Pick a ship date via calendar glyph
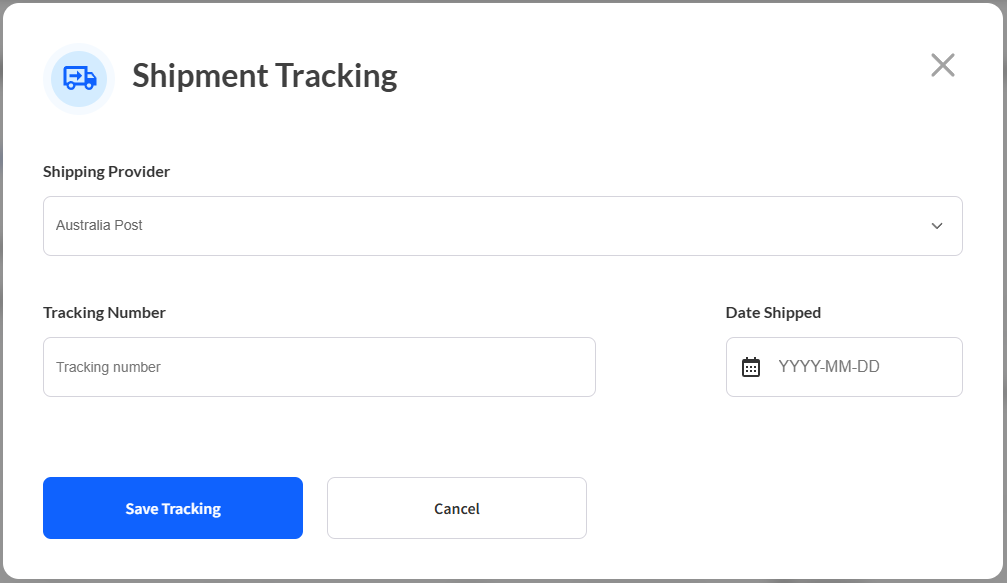Viewport: 1007px width, 583px height. [x=751, y=367]
